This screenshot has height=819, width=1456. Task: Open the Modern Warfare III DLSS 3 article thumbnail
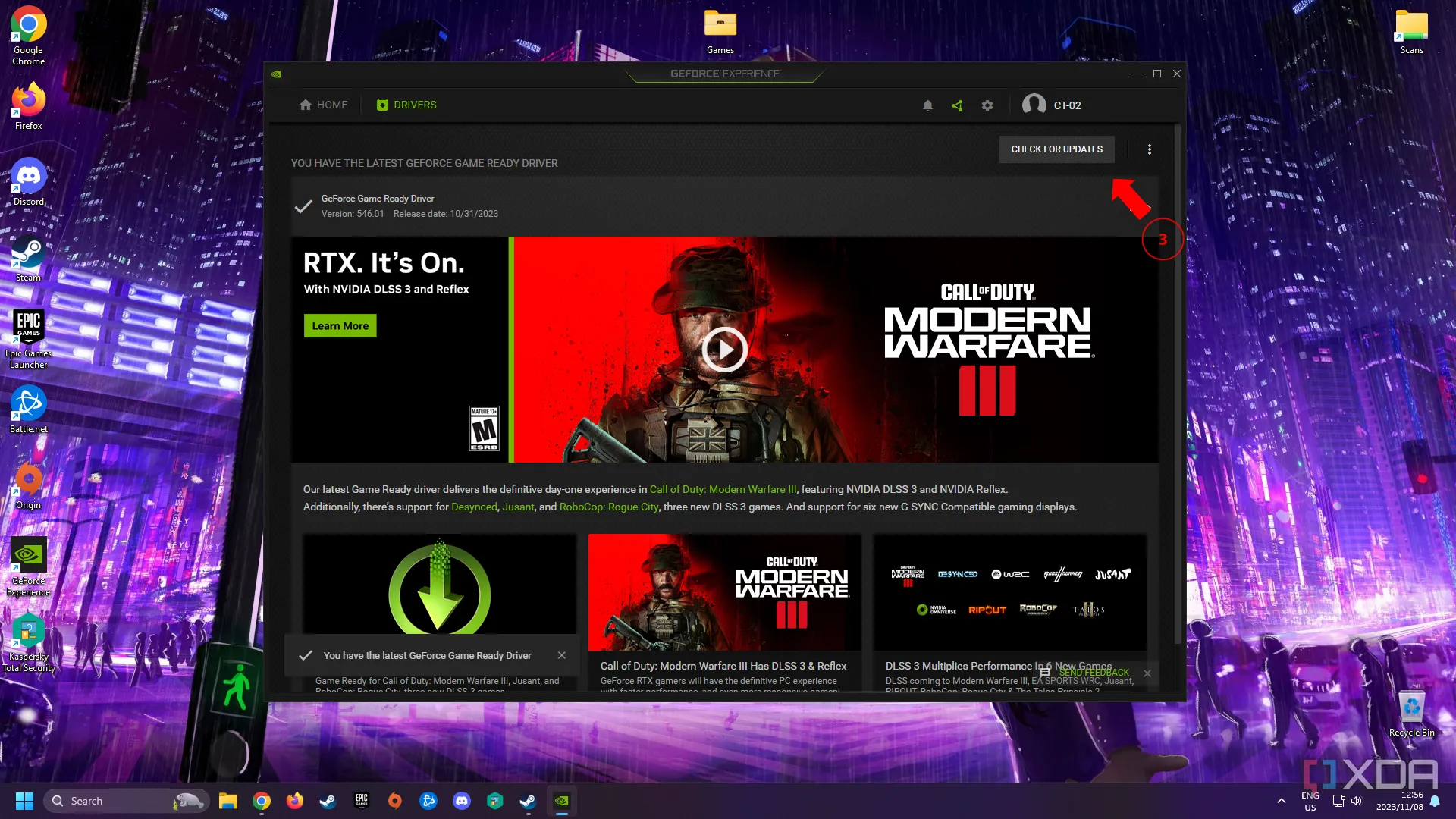724,592
